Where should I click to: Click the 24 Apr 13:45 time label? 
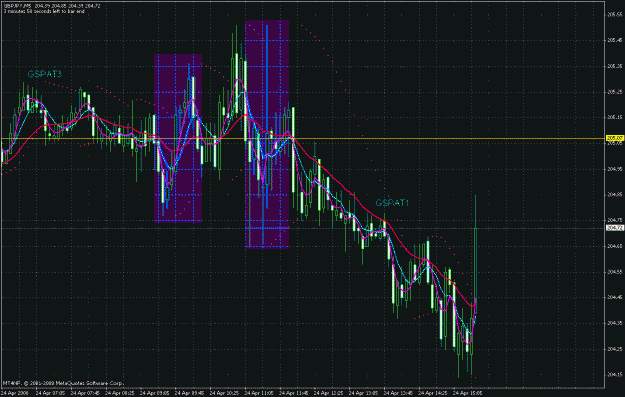pyautogui.click(x=397, y=393)
